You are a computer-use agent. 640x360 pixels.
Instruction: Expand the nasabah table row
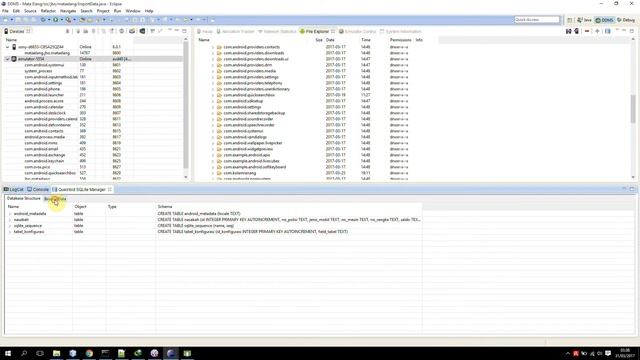click(x=10, y=220)
